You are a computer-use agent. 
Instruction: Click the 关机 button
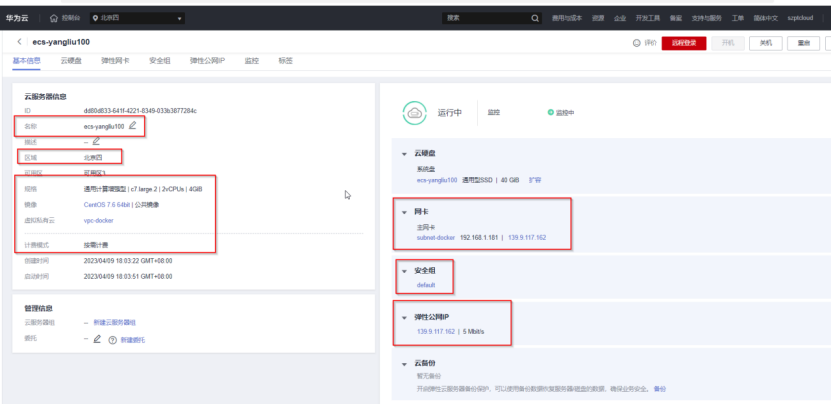pos(766,43)
